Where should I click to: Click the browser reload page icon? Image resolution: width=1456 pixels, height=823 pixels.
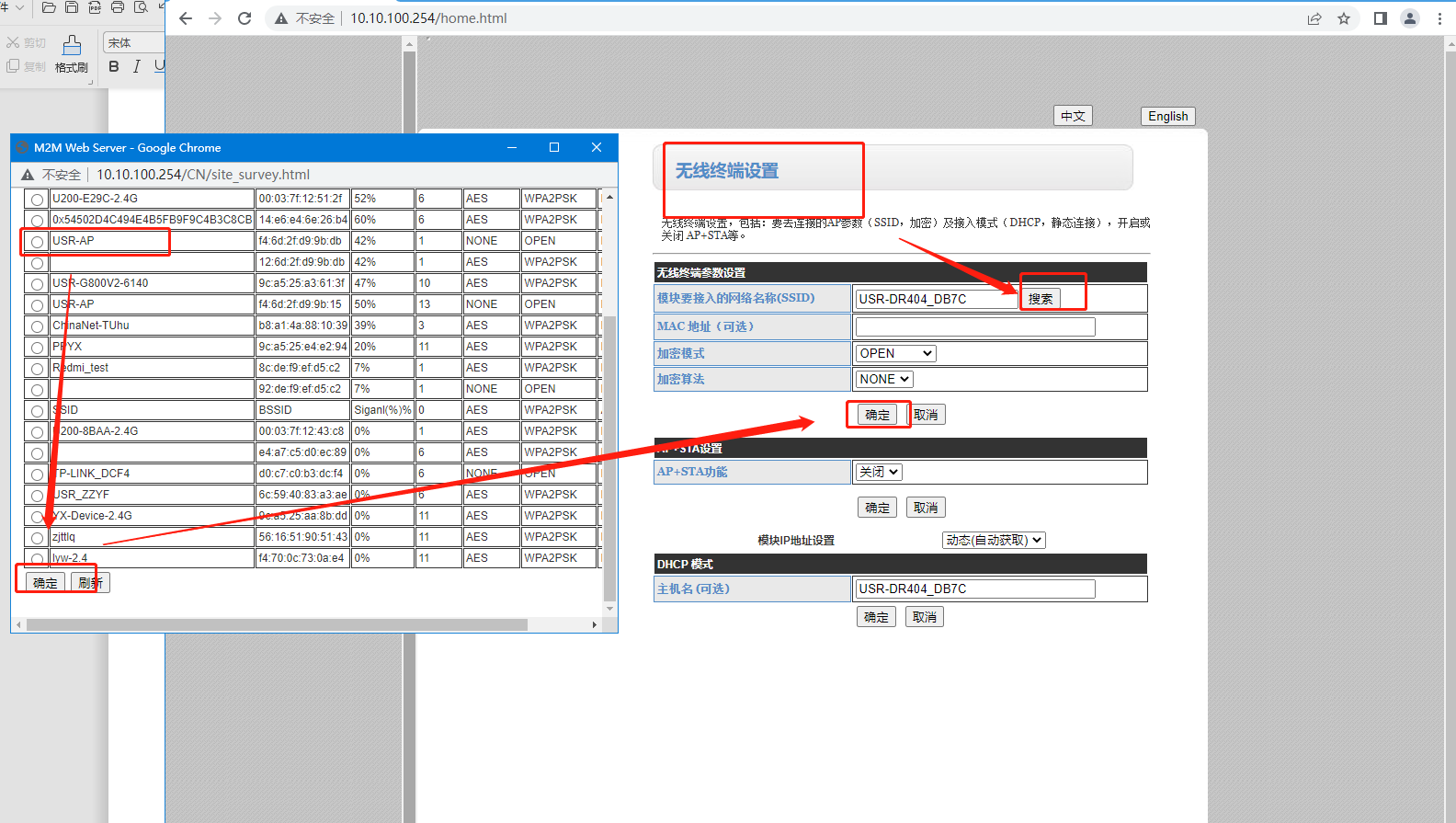pos(245,18)
